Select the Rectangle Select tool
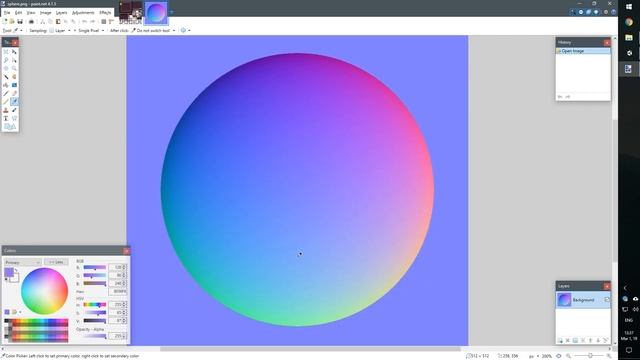Viewport: 640px width, 360px height. pyautogui.click(x=6, y=52)
